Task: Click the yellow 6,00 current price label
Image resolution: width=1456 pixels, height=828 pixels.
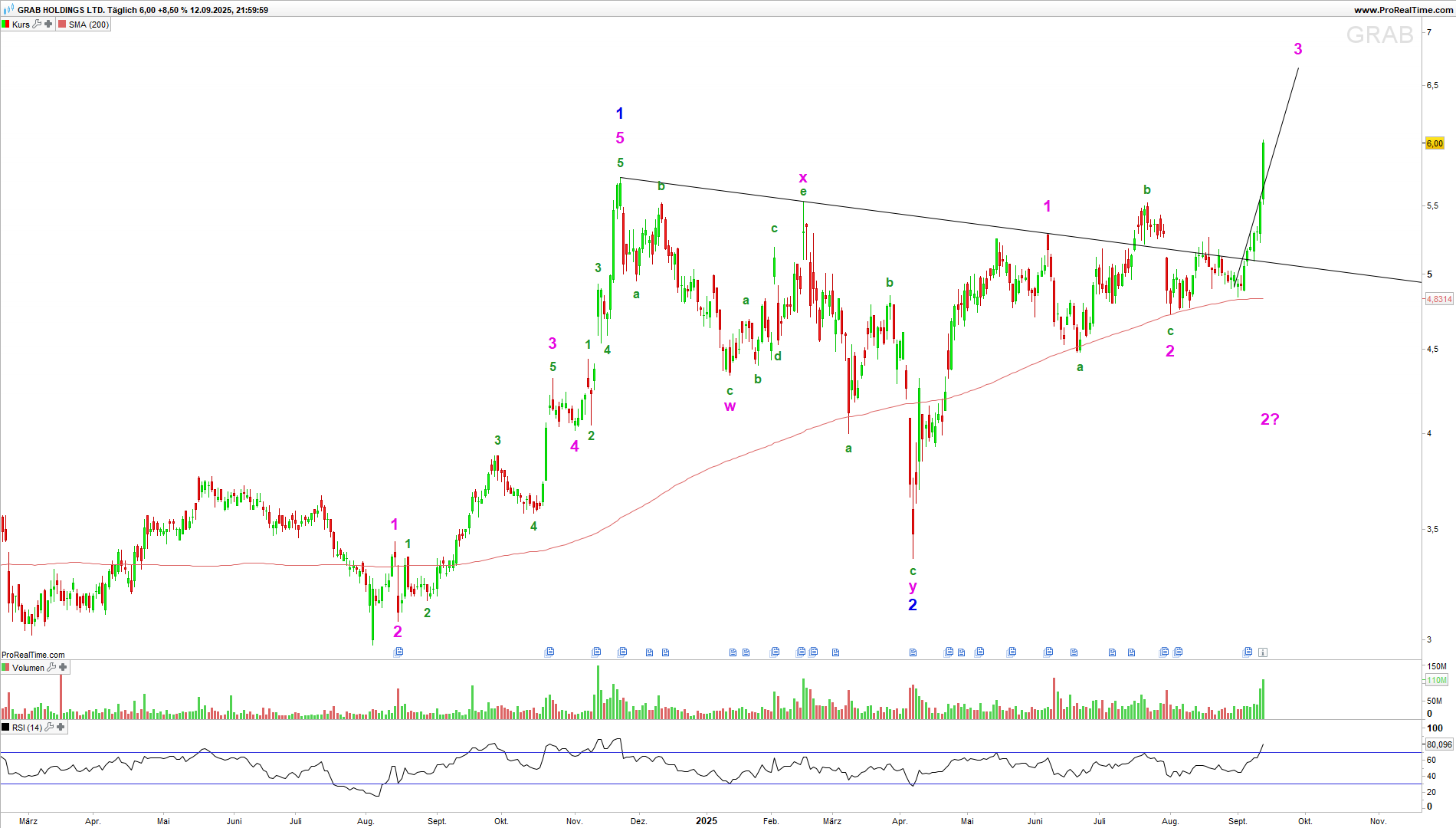Action: point(1435,143)
